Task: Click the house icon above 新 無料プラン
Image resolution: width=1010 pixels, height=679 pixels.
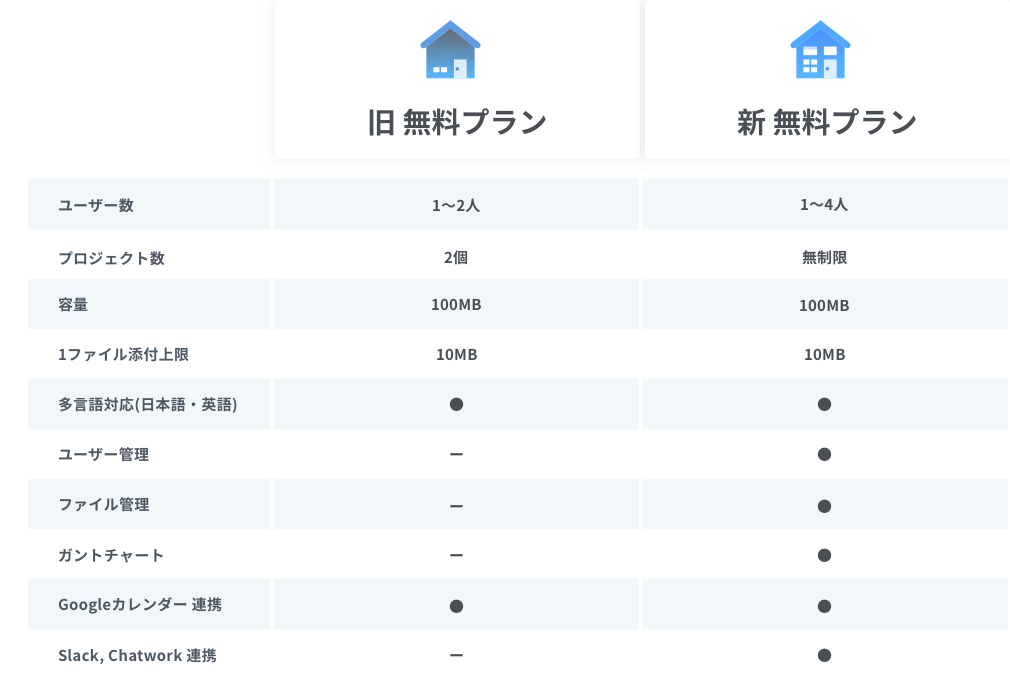Action: pos(820,50)
